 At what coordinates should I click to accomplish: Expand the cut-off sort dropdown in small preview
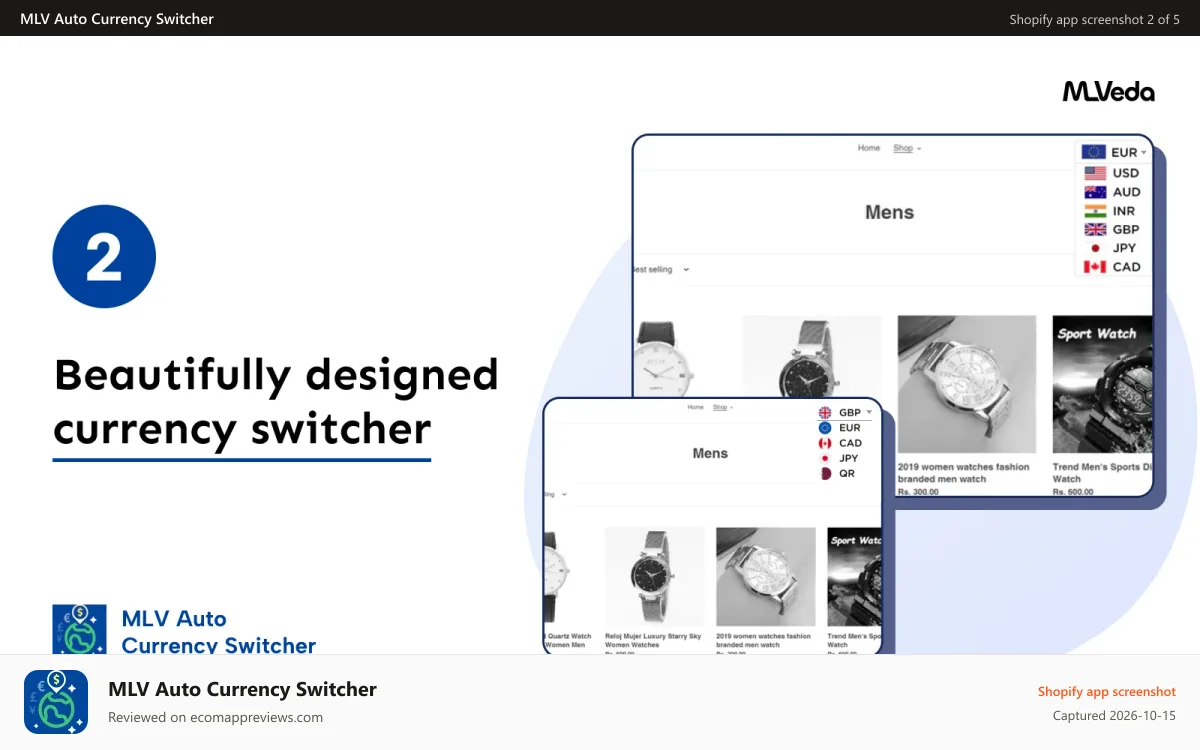[x=556, y=494]
